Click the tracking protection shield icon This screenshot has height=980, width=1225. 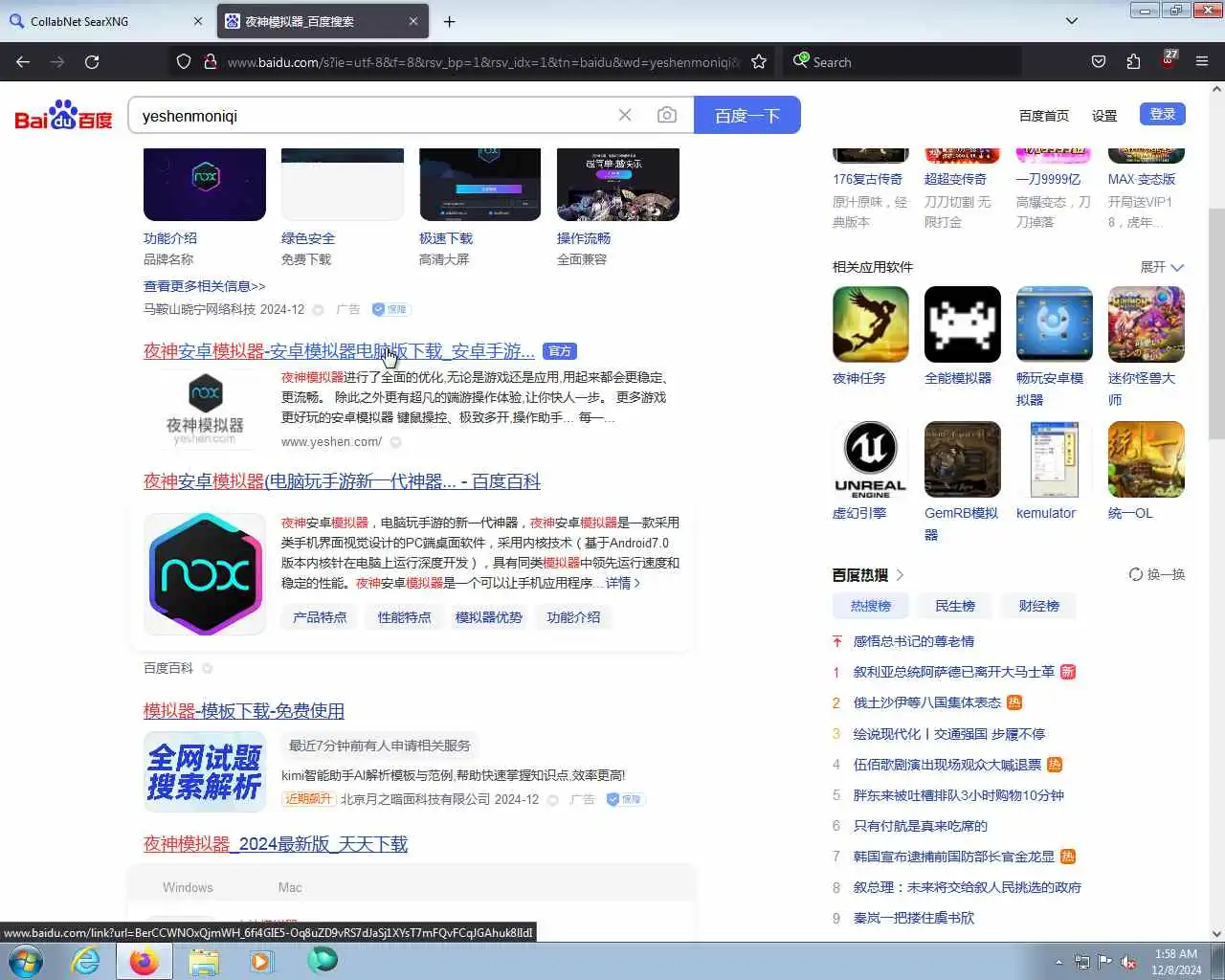point(184,61)
